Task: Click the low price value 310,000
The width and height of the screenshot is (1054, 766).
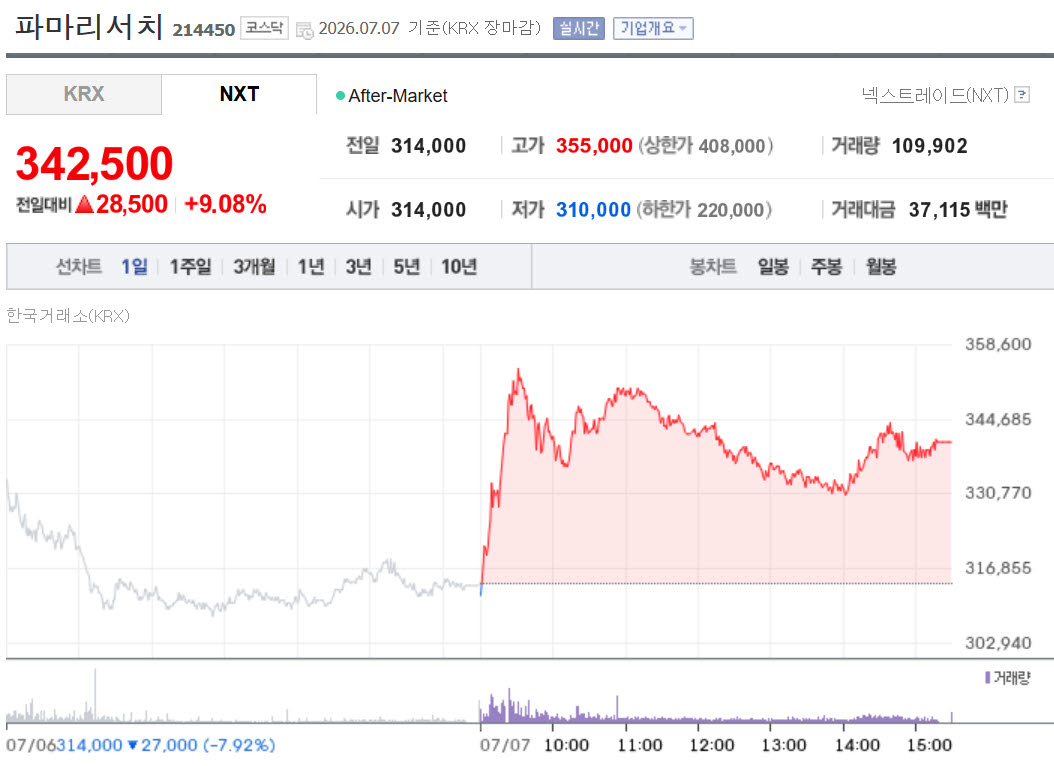Action: 593,210
